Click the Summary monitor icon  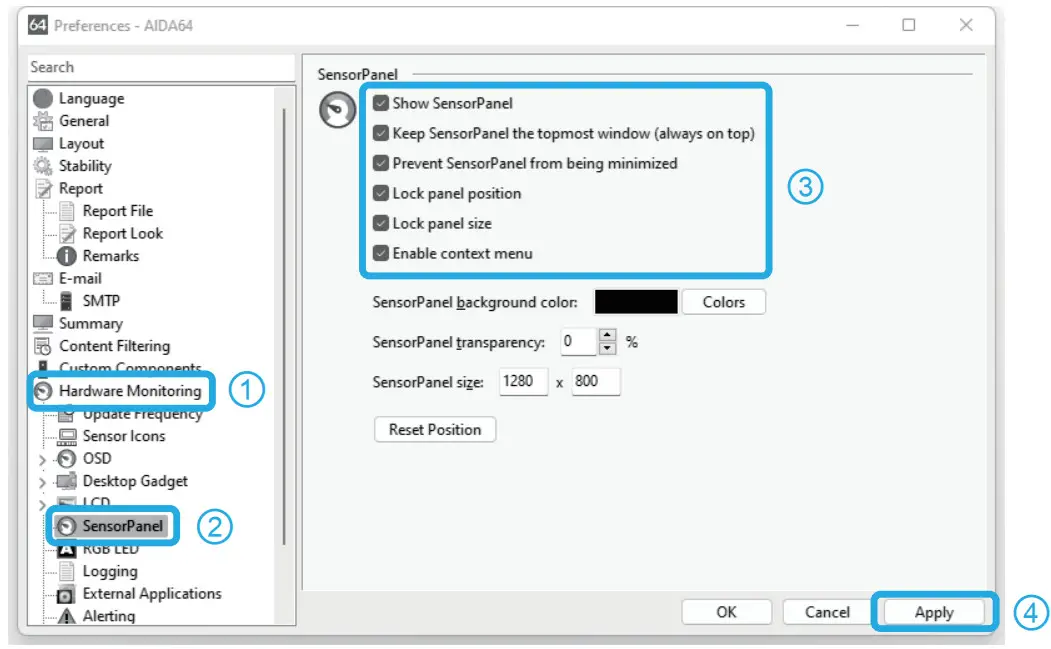pos(43,323)
